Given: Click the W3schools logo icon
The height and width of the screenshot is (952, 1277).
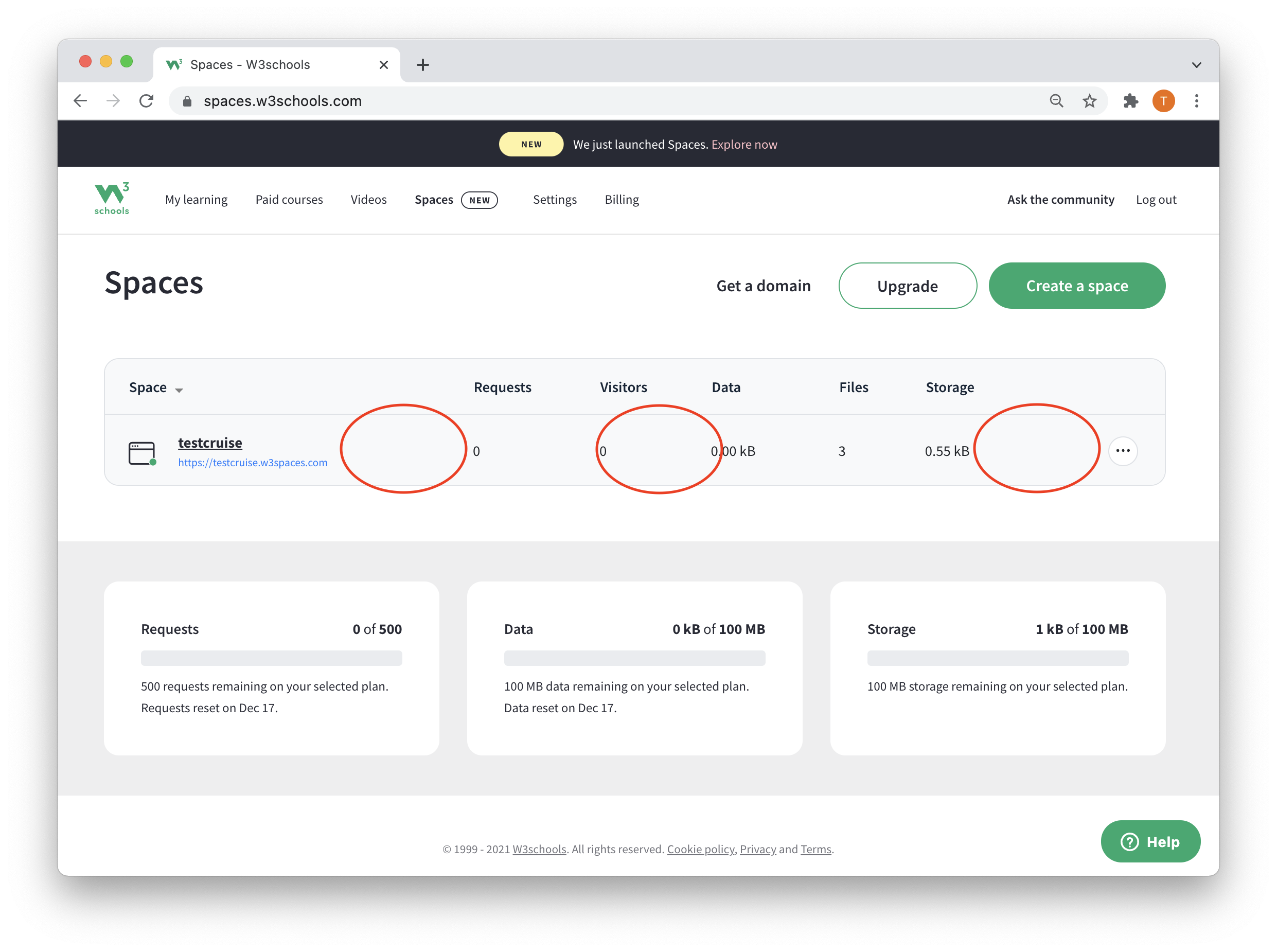Looking at the screenshot, I should tap(112, 199).
